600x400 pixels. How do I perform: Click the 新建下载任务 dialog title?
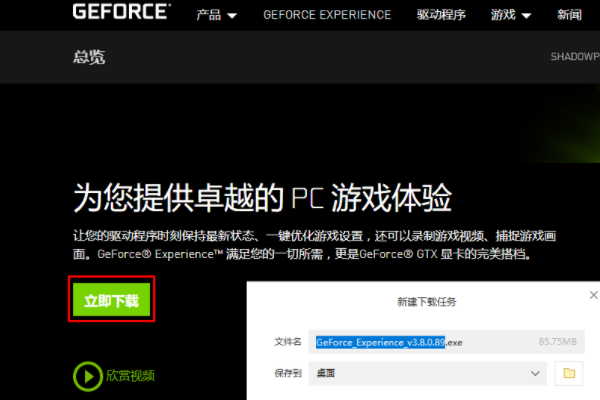(x=427, y=302)
